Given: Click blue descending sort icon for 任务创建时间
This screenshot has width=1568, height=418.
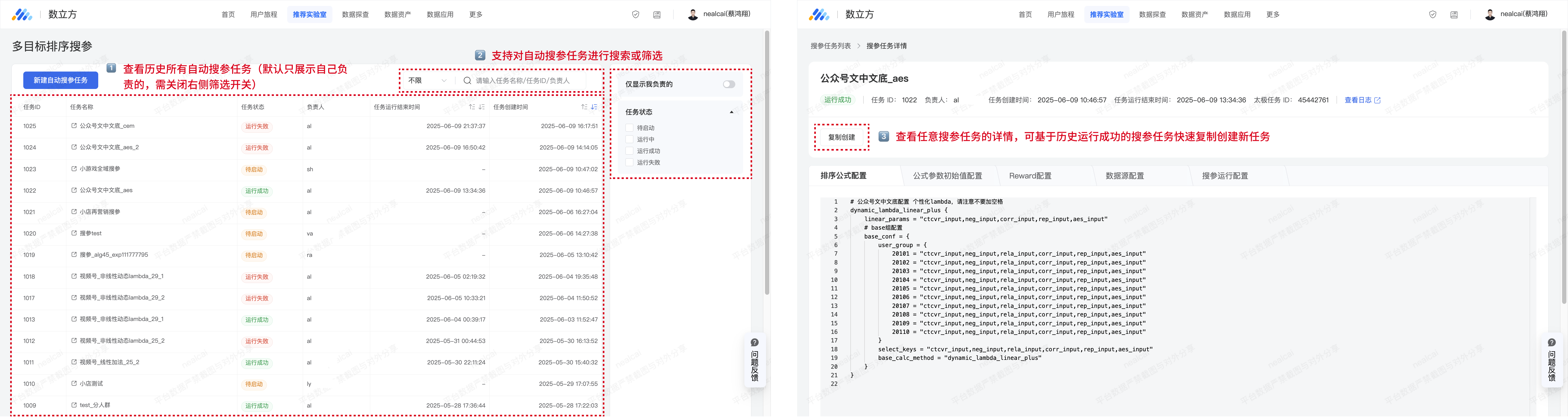Looking at the screenshot, I should coord(594,107).
